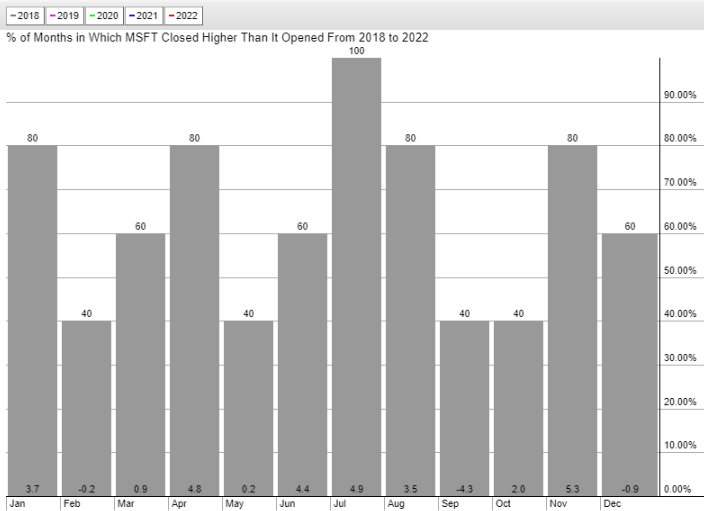Click the 40.00% y-axis label

[x=680, y=314]
